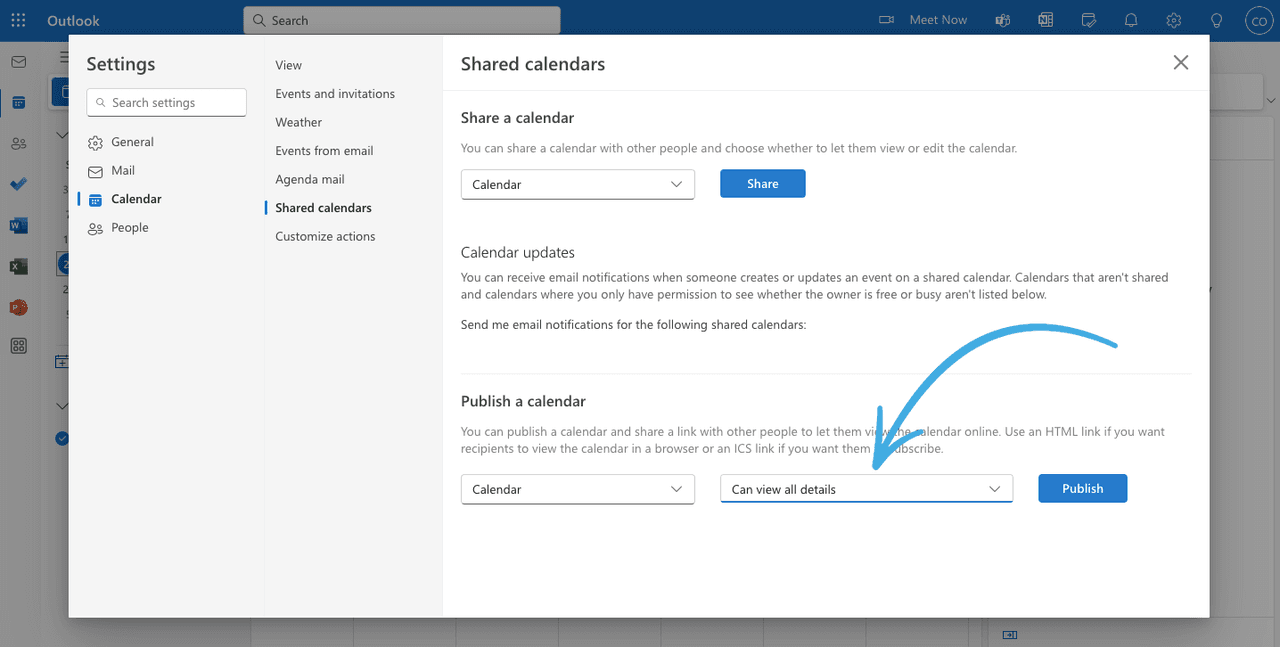Launch PowerPoint from the sidebar
This screenshot has width=1280, height=647.
click(x=18, y=307)
